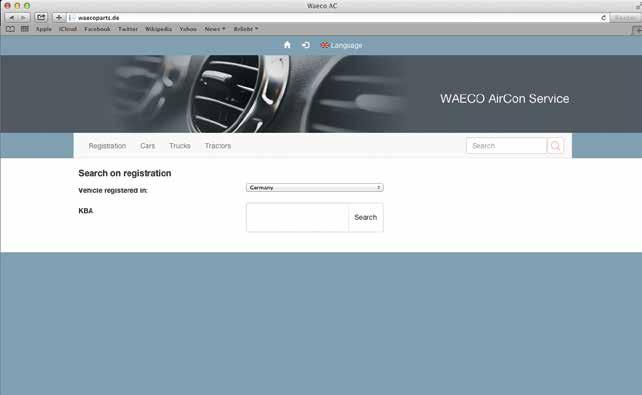
Task: Open the Tractors tab
Action: (218, 146)
